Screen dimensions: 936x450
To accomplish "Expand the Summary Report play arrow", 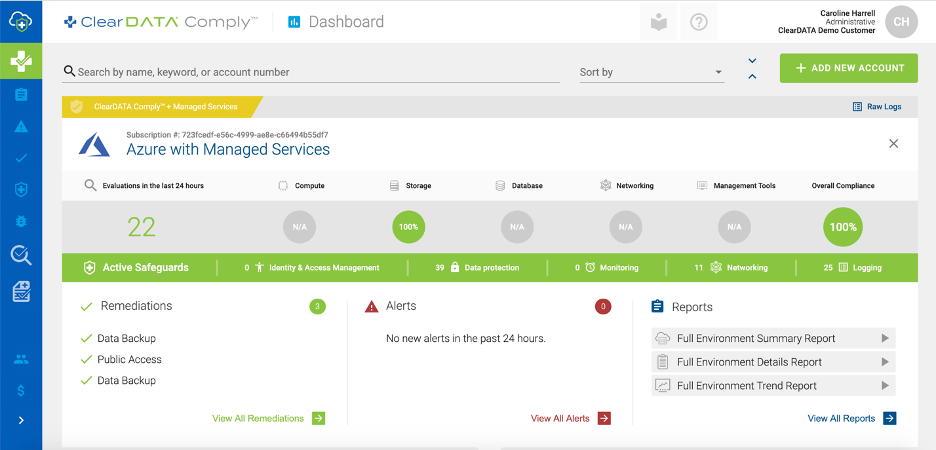I will tap(885, 338).
